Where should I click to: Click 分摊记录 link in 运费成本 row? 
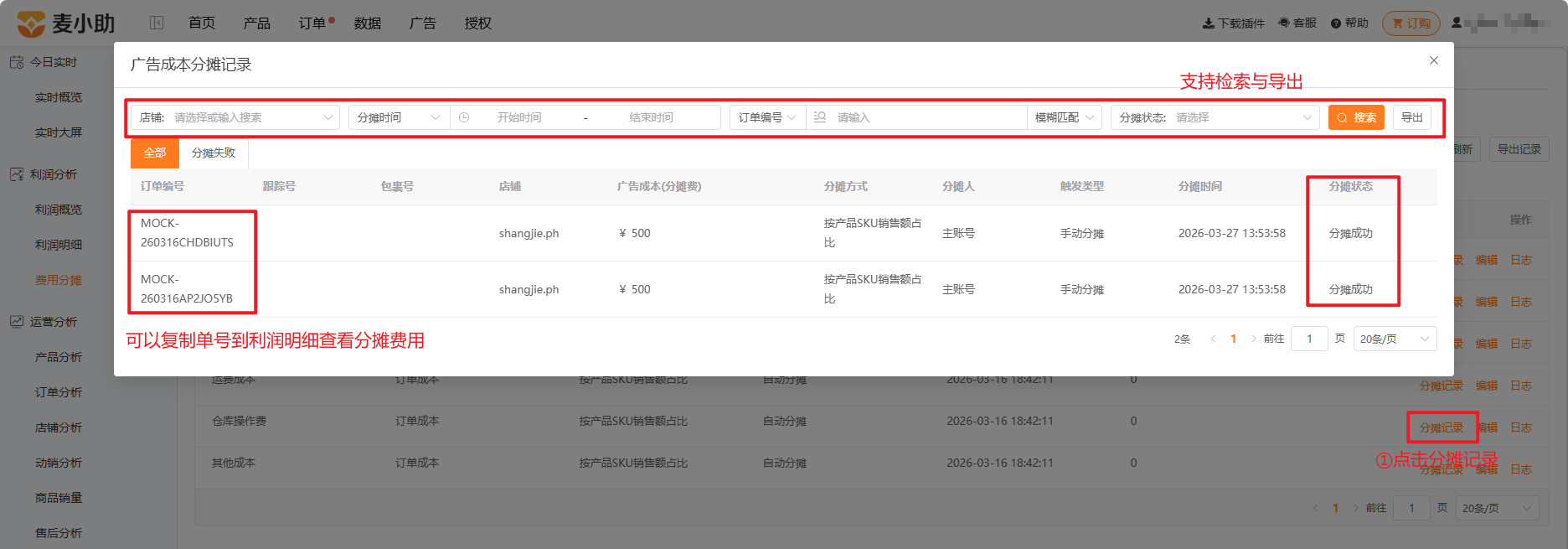click(x=1442, y=386)
